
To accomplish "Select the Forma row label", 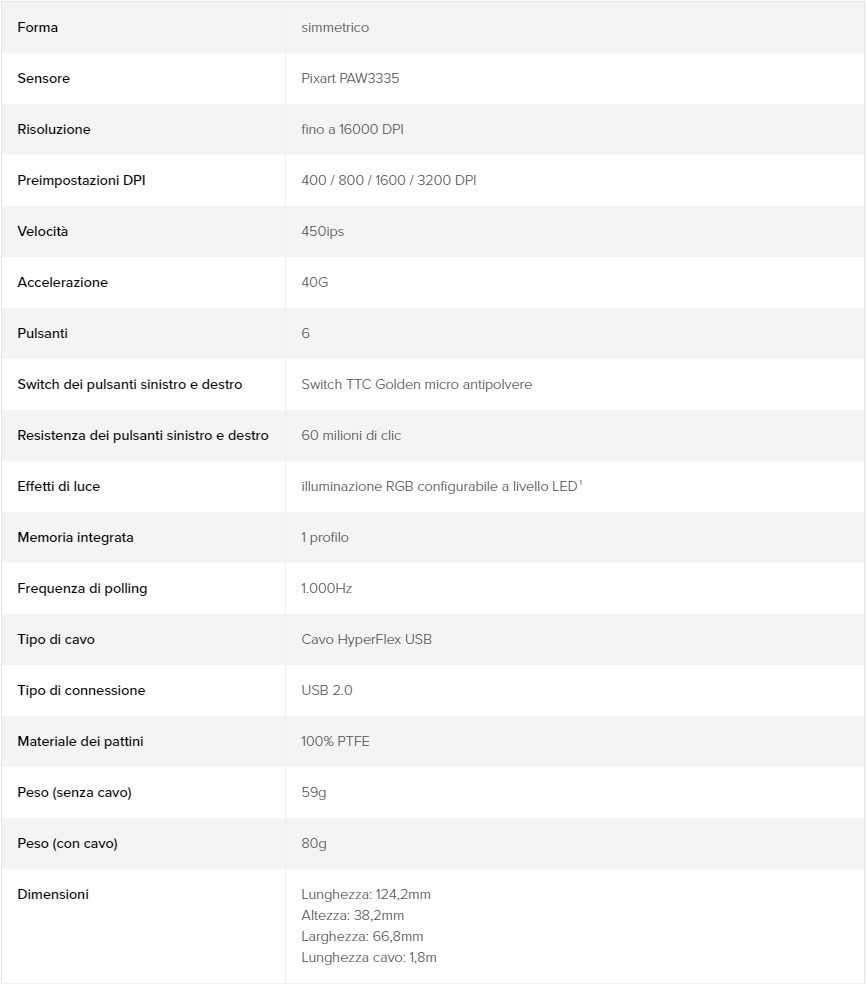I will pos(38,27).
